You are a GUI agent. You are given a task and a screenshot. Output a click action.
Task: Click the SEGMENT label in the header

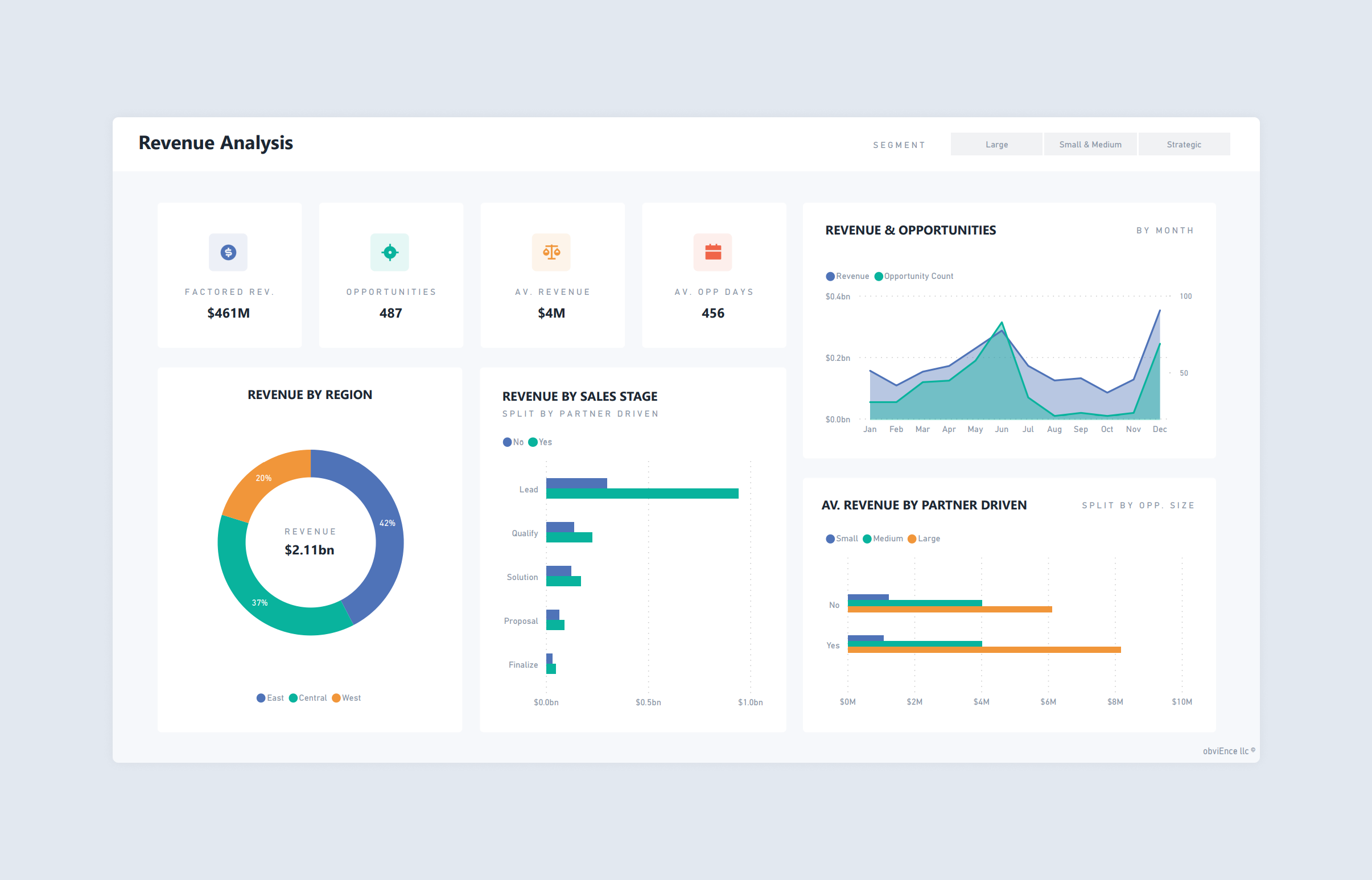(x=900, y=144)
